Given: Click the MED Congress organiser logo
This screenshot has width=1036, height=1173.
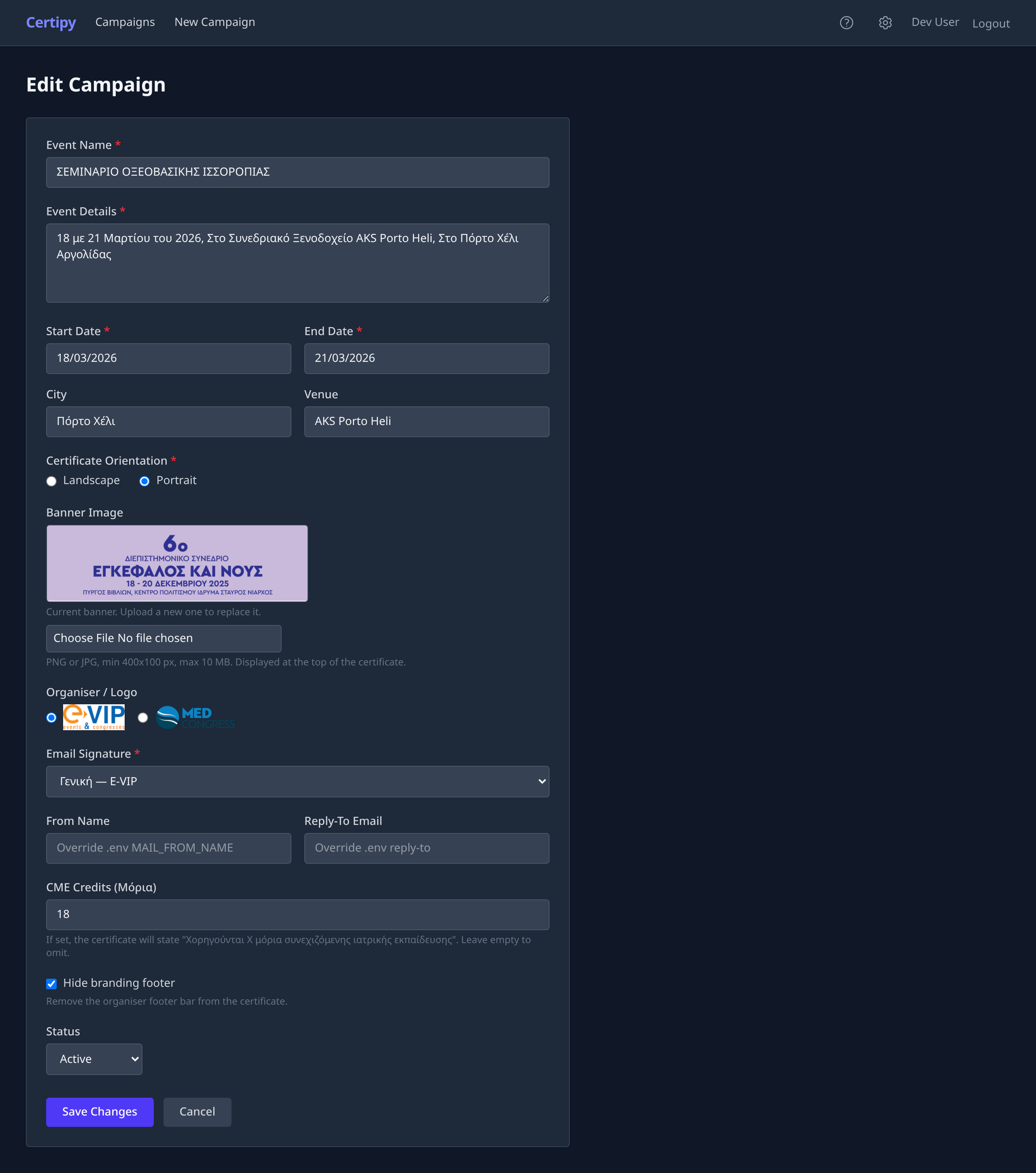Looking at the screenshot, I should pos(195,717).
